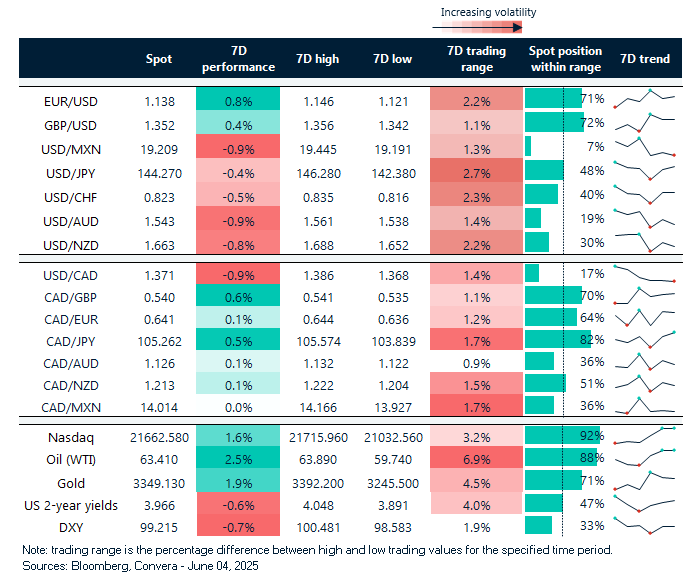Viewport: 694px width, 583px height.
Task: Select the USD/JPY 7D trend sparkline
Action: 644,172
